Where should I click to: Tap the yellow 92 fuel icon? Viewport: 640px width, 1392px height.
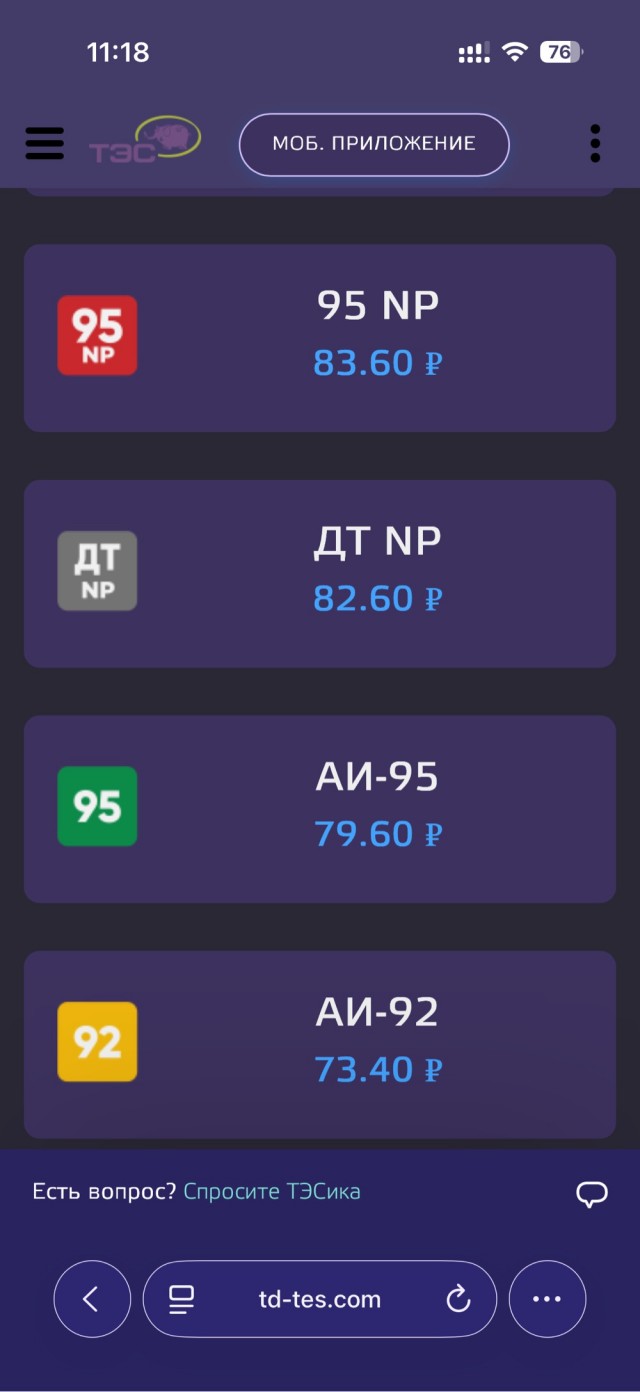tap(97, 1042)
